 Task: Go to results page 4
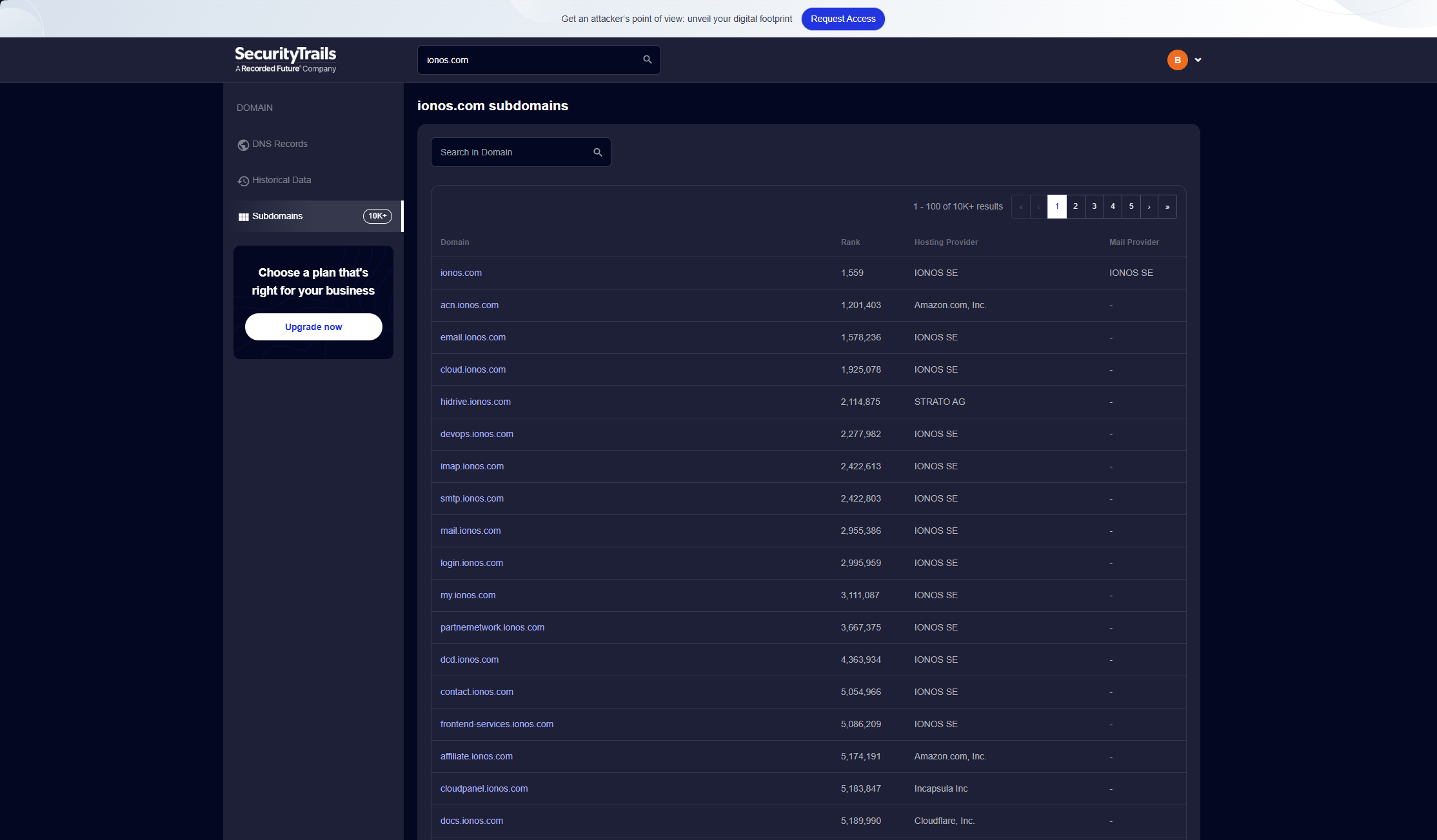click(x=1113, y=206)
